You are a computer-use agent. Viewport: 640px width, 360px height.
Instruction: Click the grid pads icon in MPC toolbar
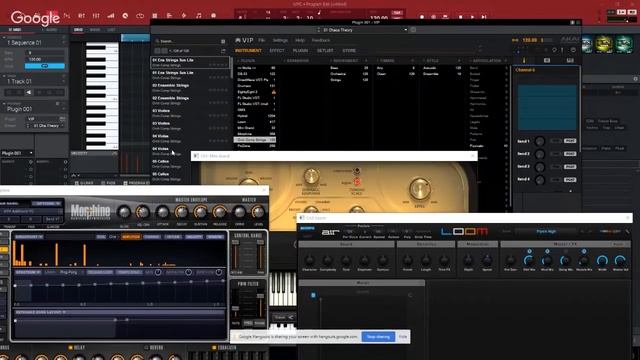click(x=155, y=16)
